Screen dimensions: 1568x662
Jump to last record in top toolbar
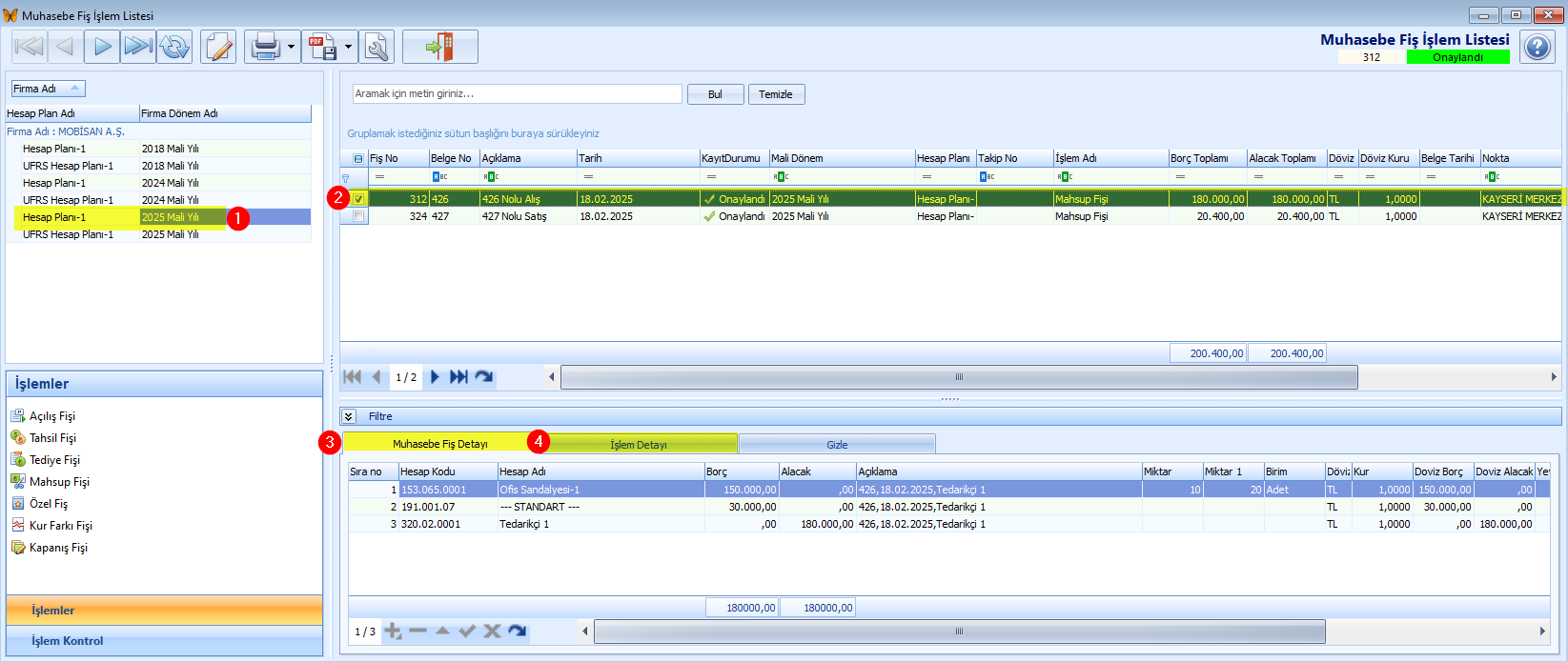click(138, 46)
